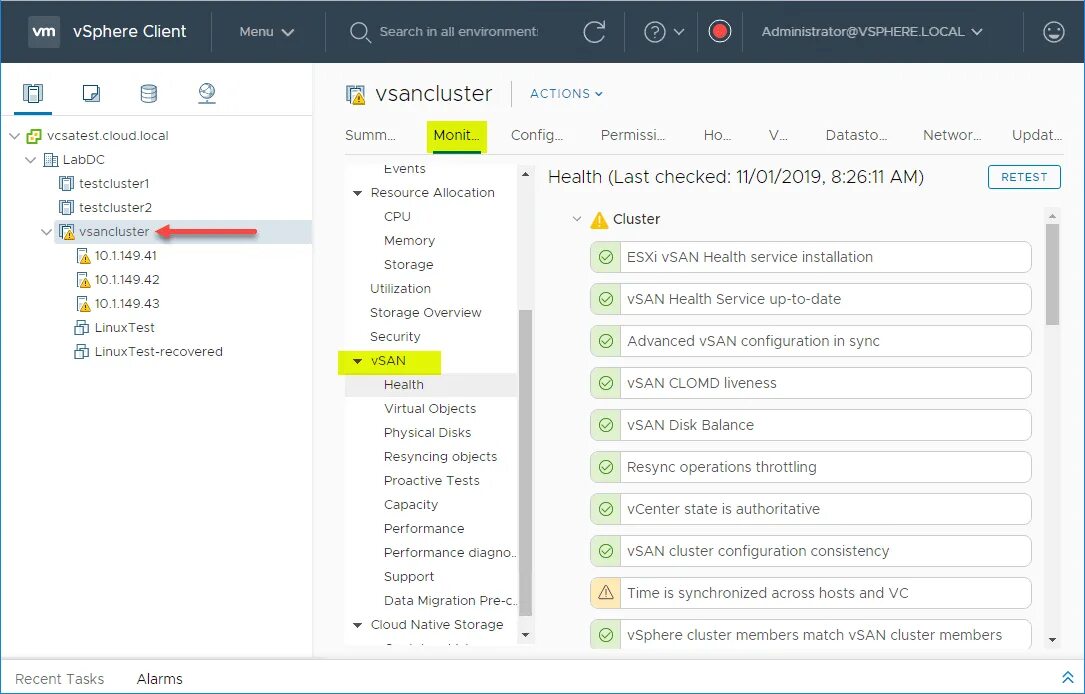Refresh the vSphere Client with the refresh icon
1085x694 pixels.
(594, 31)
